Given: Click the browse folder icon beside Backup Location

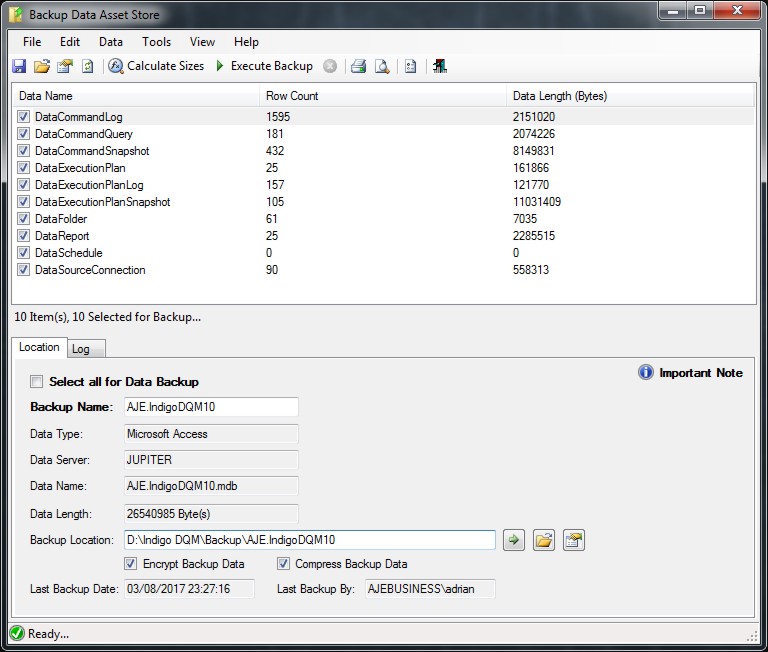Looking at the screenshot, I should (543, 540).
